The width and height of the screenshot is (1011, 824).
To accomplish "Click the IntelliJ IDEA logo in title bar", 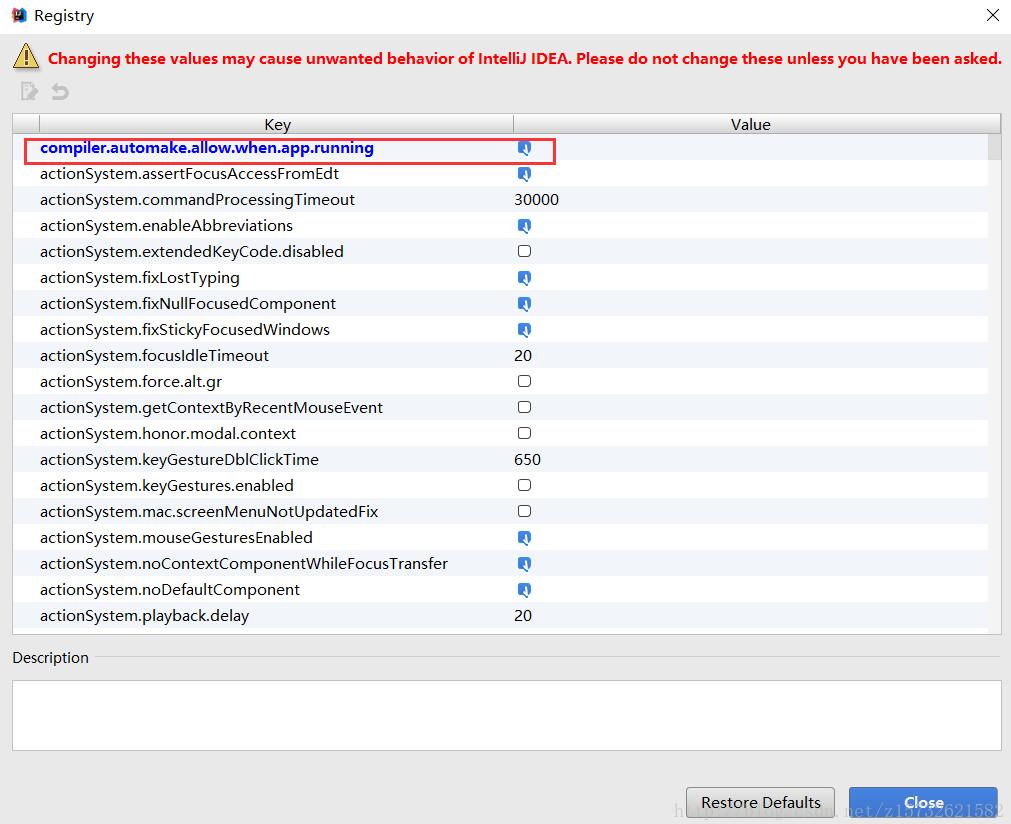I will pos(18,16).
